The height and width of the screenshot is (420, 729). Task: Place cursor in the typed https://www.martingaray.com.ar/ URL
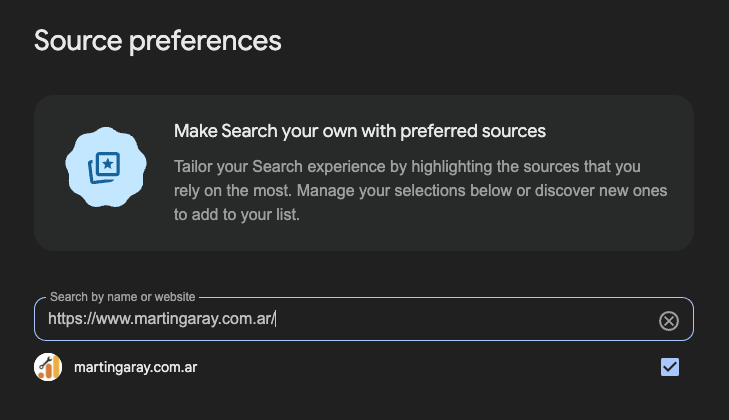pos(162,319)
